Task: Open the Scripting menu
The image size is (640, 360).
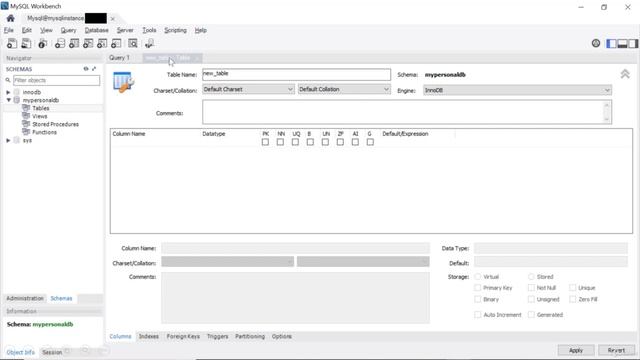Action: [x=175, y=30]
